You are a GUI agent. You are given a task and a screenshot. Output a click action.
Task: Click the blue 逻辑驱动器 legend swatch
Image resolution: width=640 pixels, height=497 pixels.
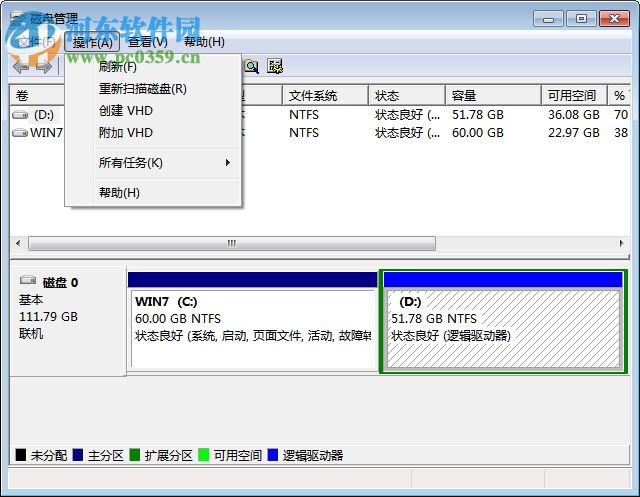[273, 455]
